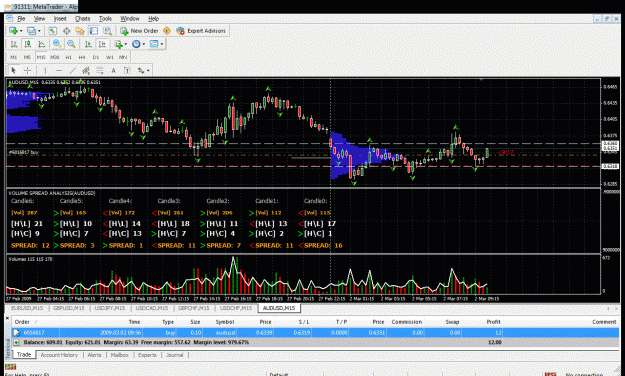Switch chart to candlesticks type
Image resolution: width=625 pixels, height=376 pixels.
point(28,44)
